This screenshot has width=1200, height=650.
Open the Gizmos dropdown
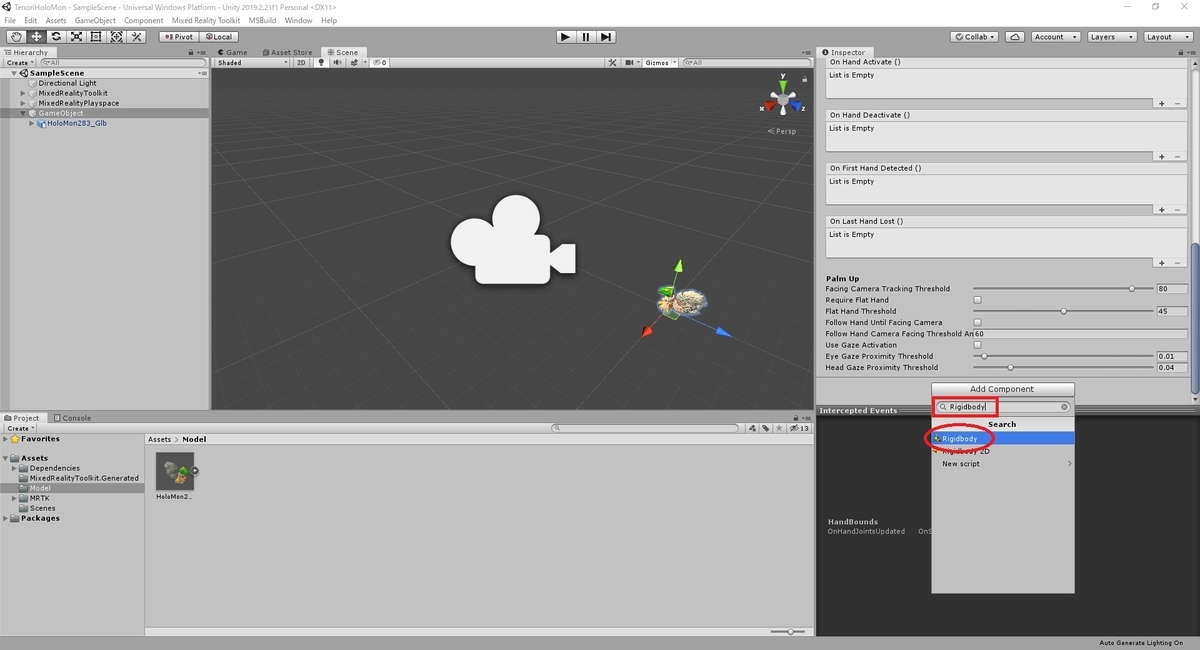pyautogui.click(x=660, y=62)
